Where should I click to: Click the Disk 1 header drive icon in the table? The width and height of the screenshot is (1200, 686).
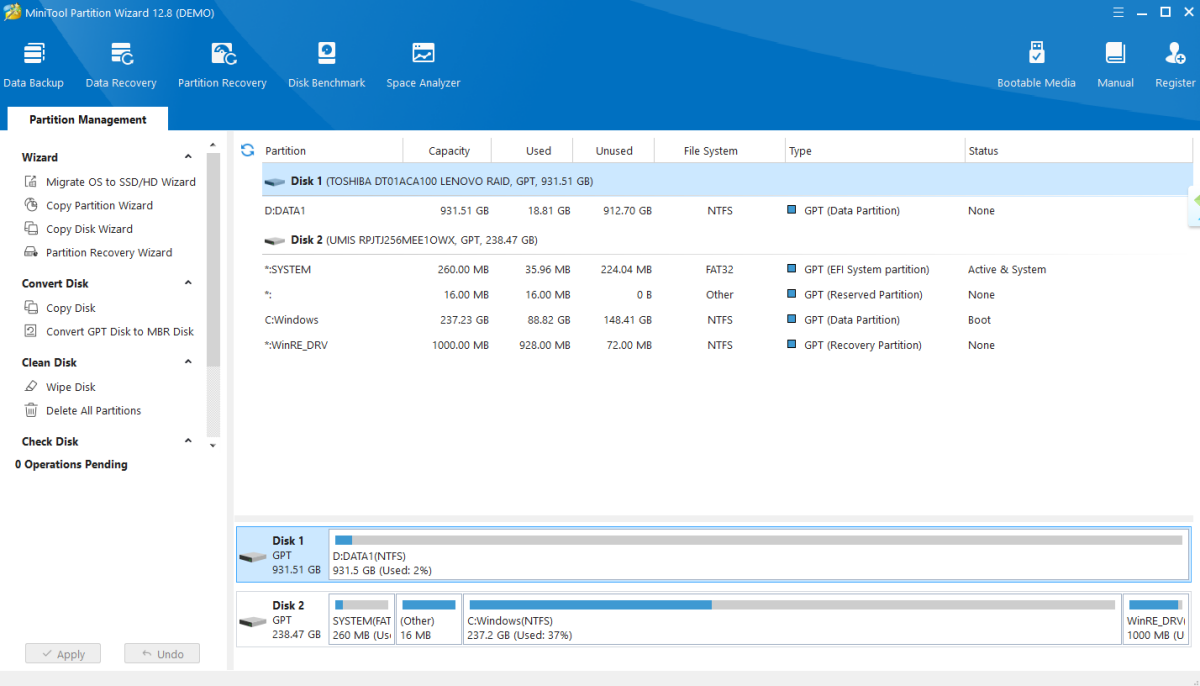[274, 182]
